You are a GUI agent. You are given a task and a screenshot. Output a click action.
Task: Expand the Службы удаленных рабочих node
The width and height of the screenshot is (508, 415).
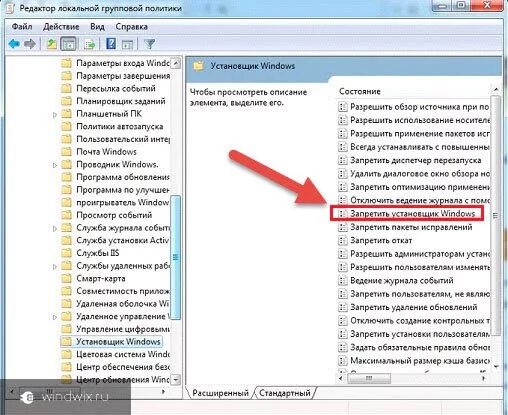coord(55,266)
